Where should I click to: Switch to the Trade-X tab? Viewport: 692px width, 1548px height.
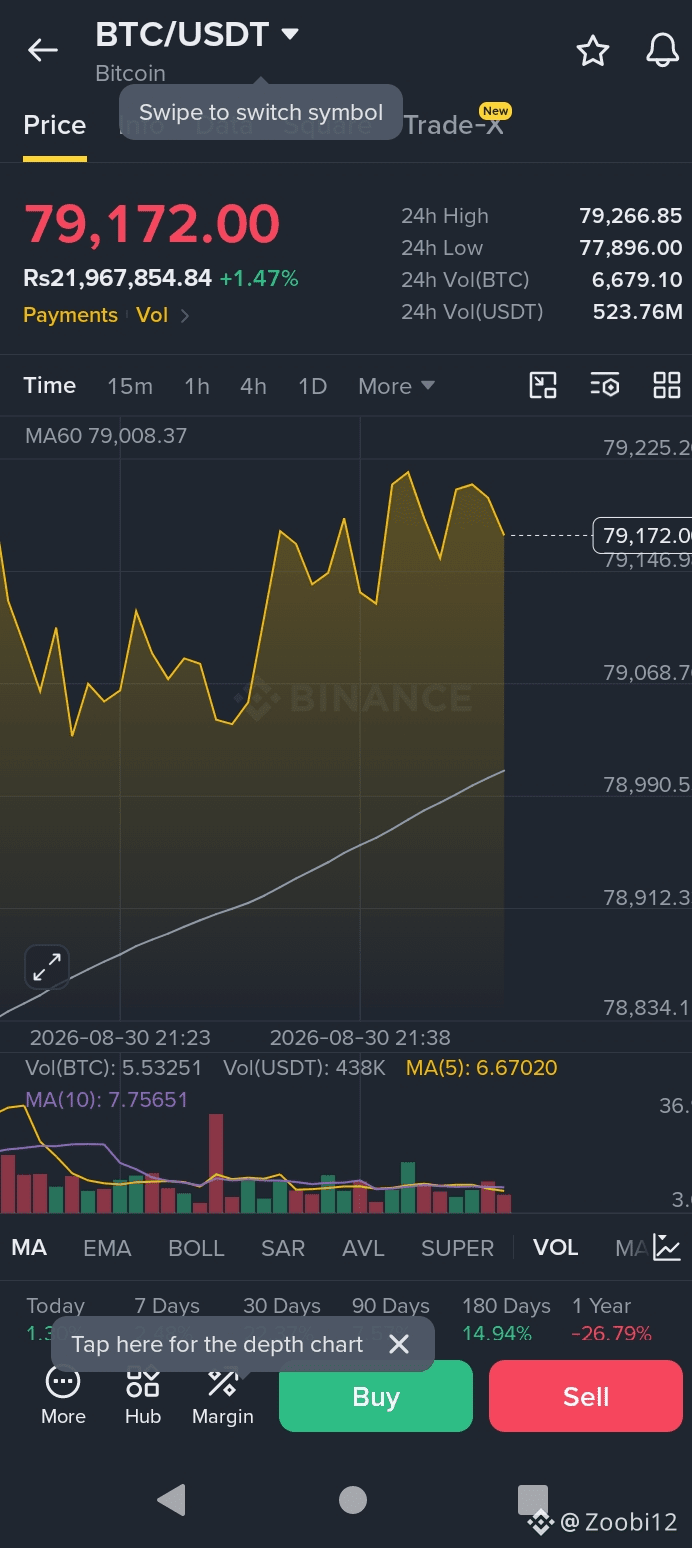(453, 125)
